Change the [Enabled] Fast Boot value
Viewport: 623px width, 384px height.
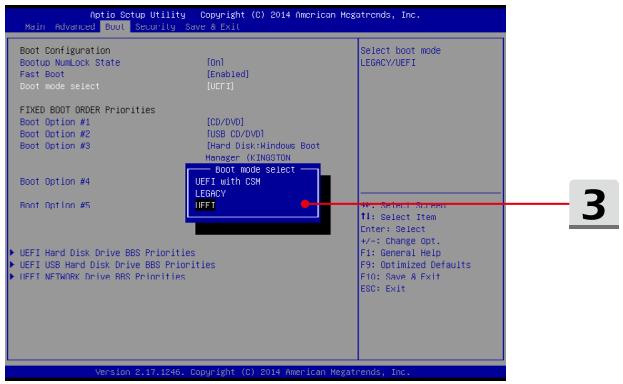coord(228,74)
